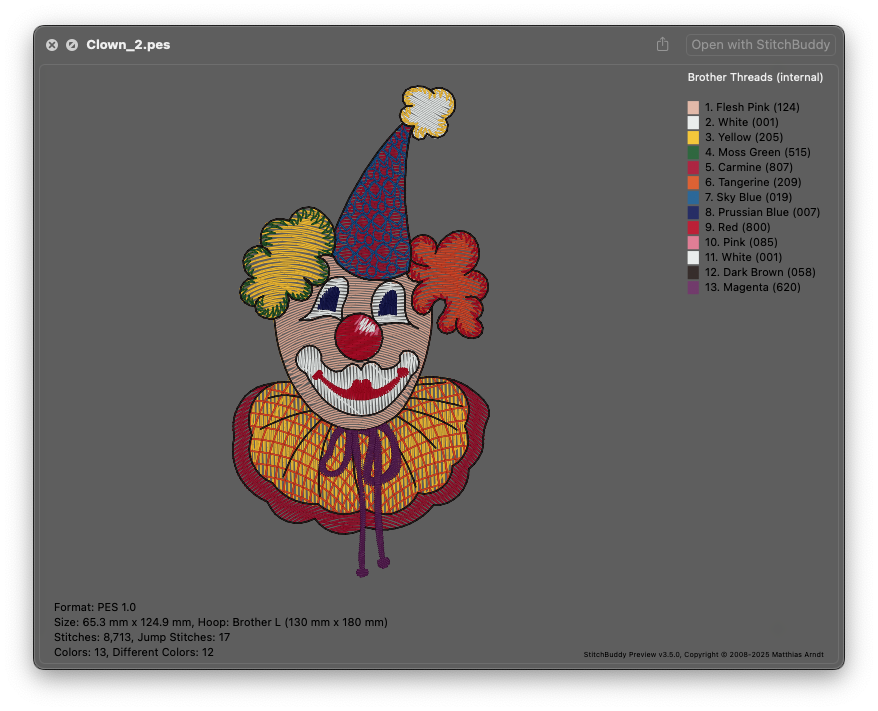Click the Carmine (807) color swatch
This screenshot has height=711, width=878.
click(693, 167)
